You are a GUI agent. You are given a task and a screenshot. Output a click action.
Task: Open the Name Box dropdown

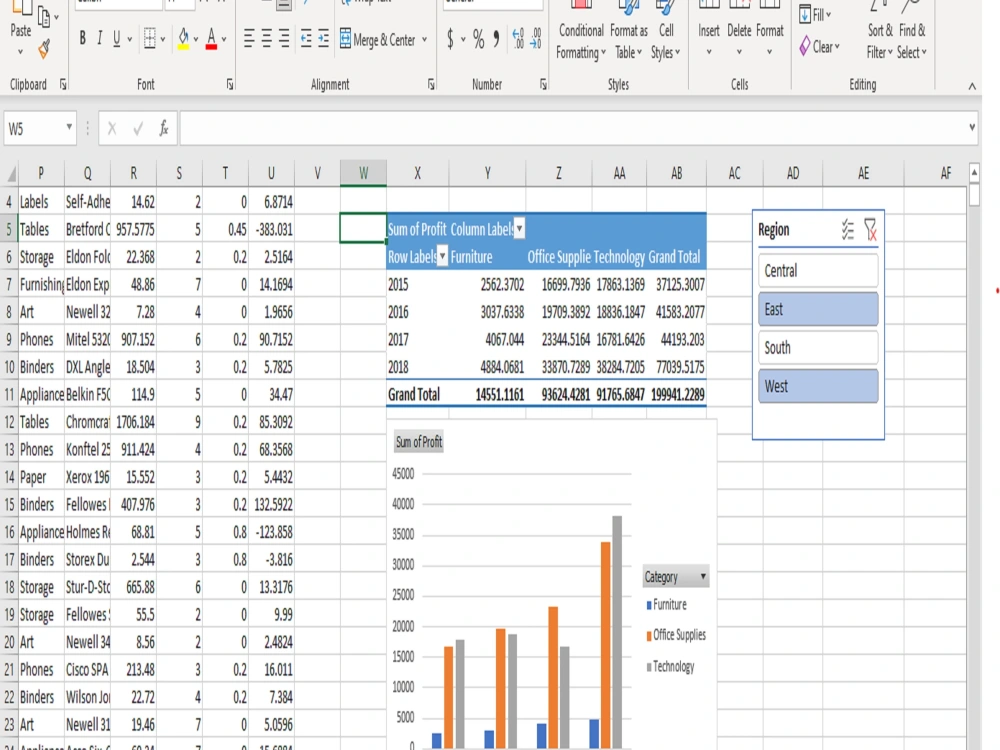69,128
